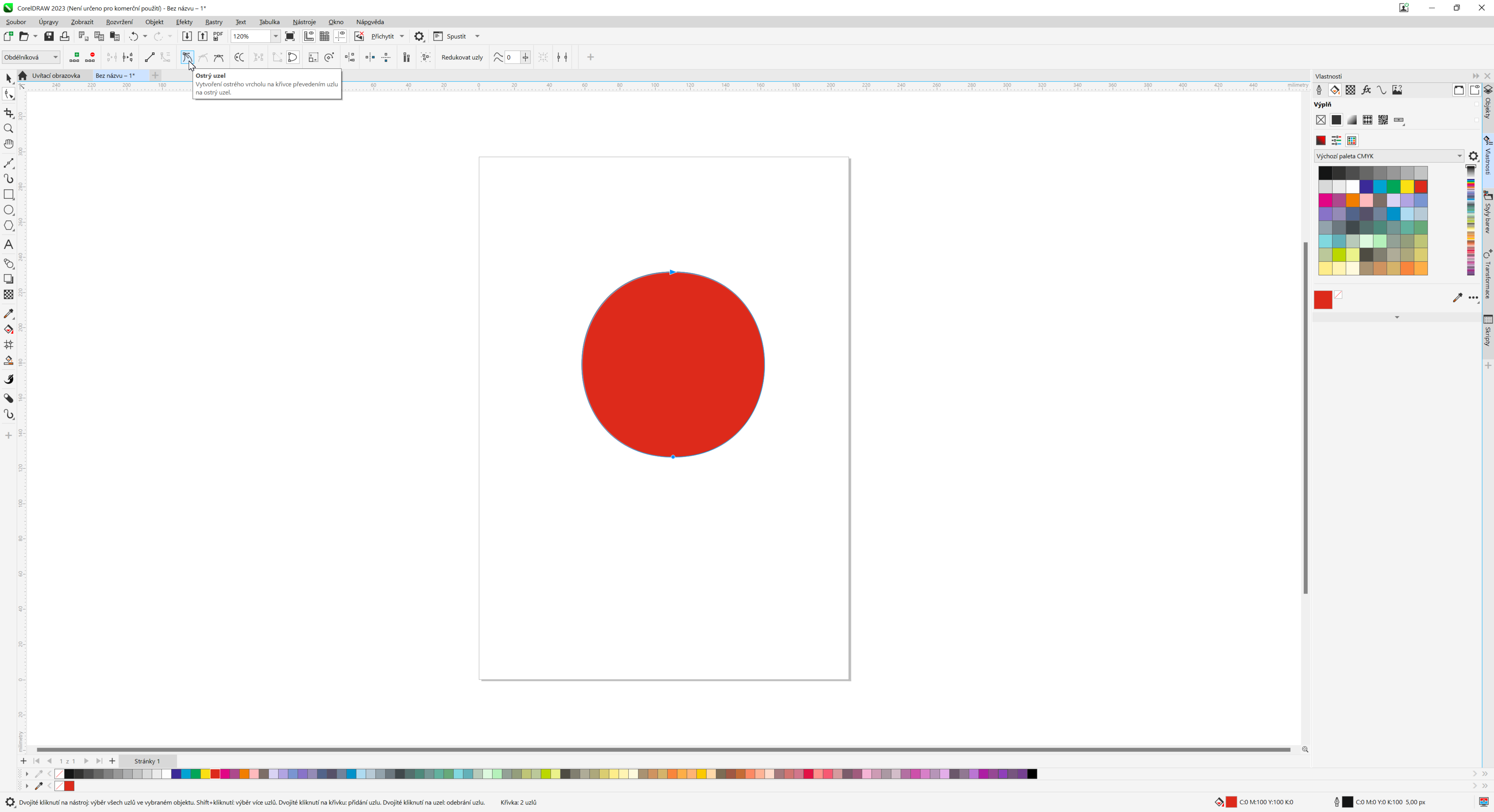The image size is (1494, 812).
Task: Click the add nodes icon
Action: click(74, 57)
